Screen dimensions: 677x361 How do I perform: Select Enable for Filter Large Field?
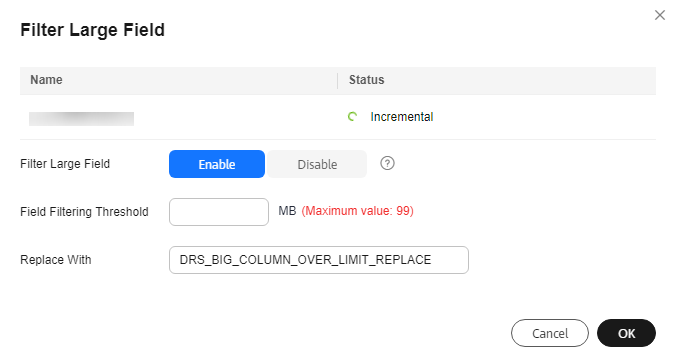[x=217, y=164]
